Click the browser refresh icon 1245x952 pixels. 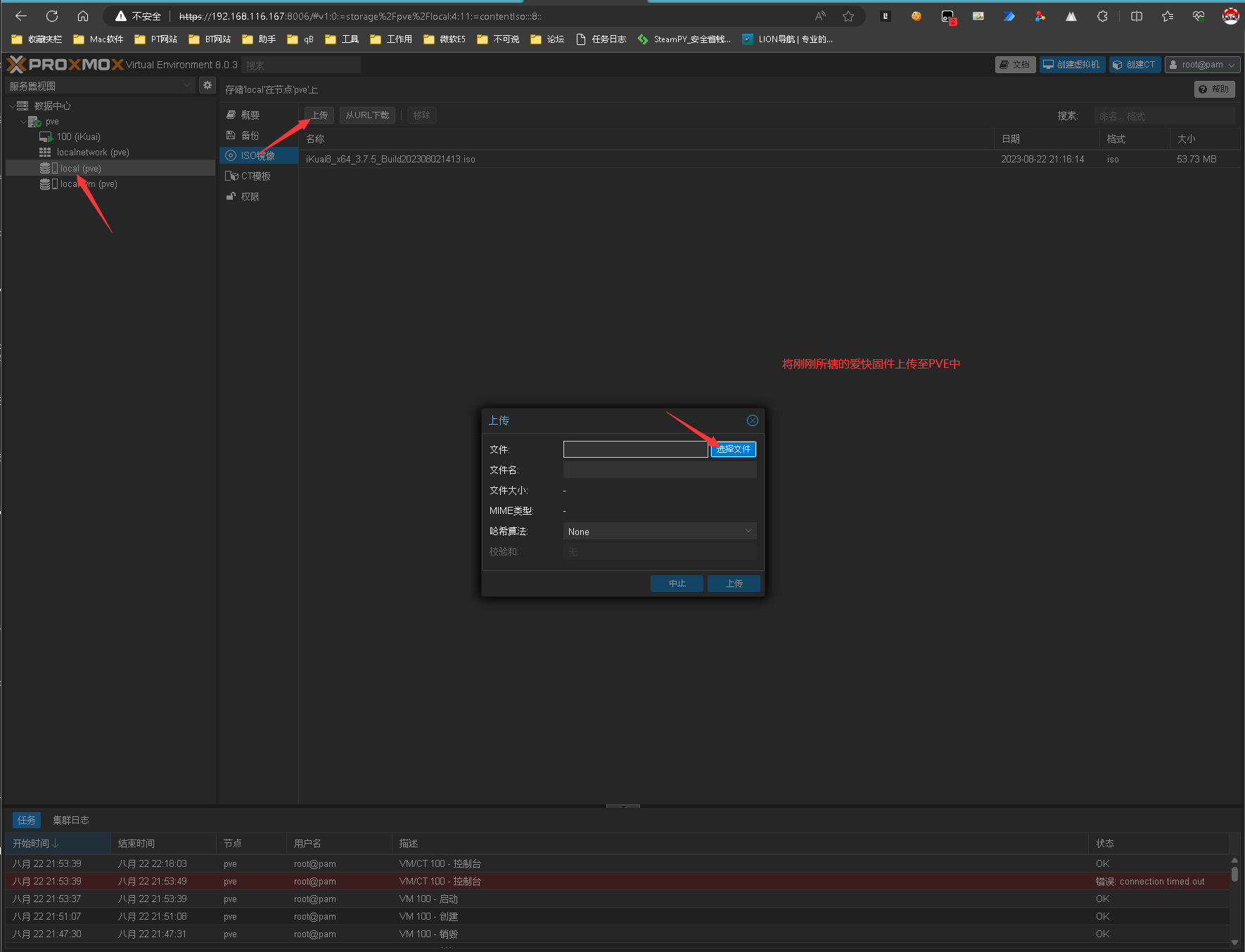coord(52,16)
